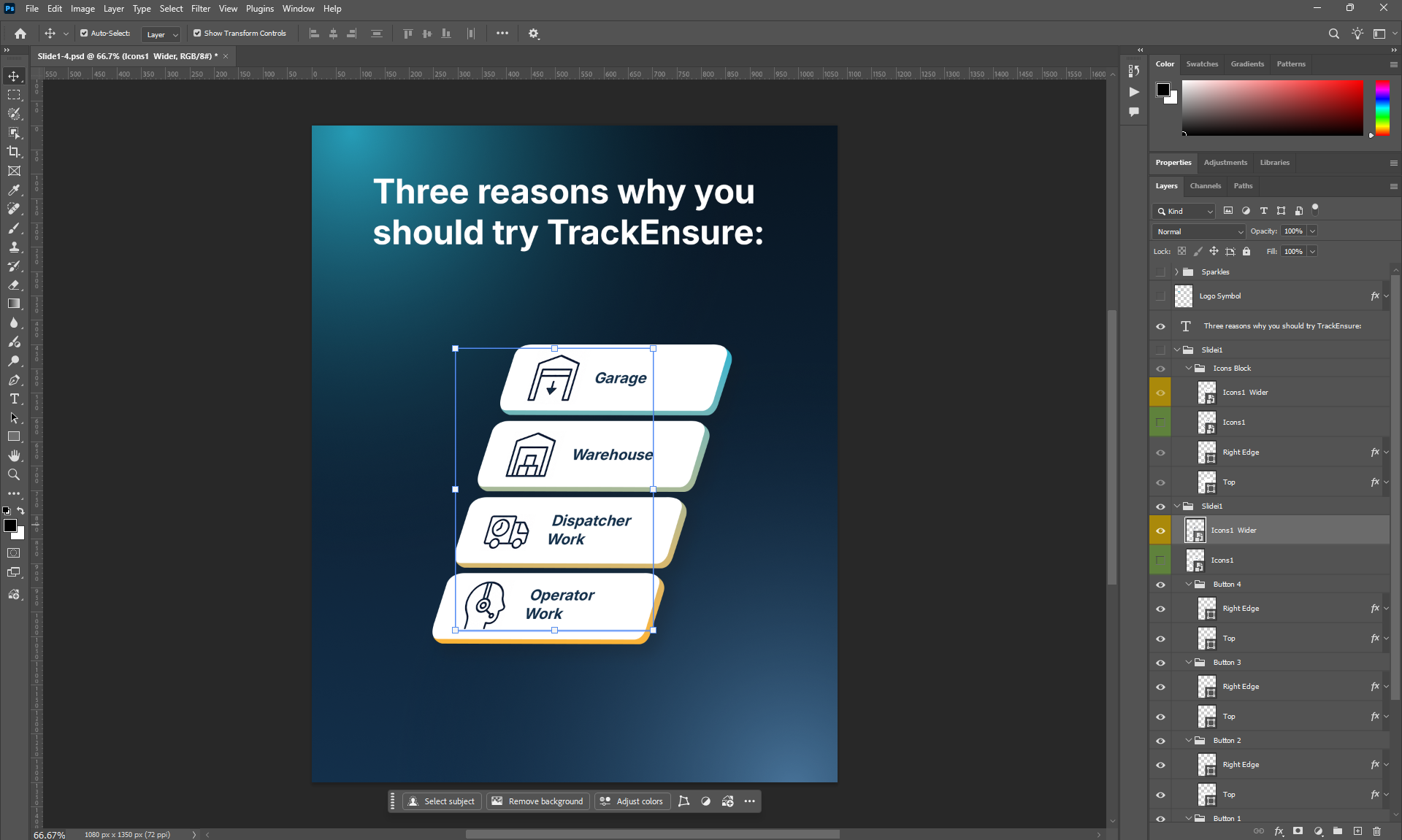Select the Zoom tool
The width and height of the screenshot is (1402, 840).
14,474
